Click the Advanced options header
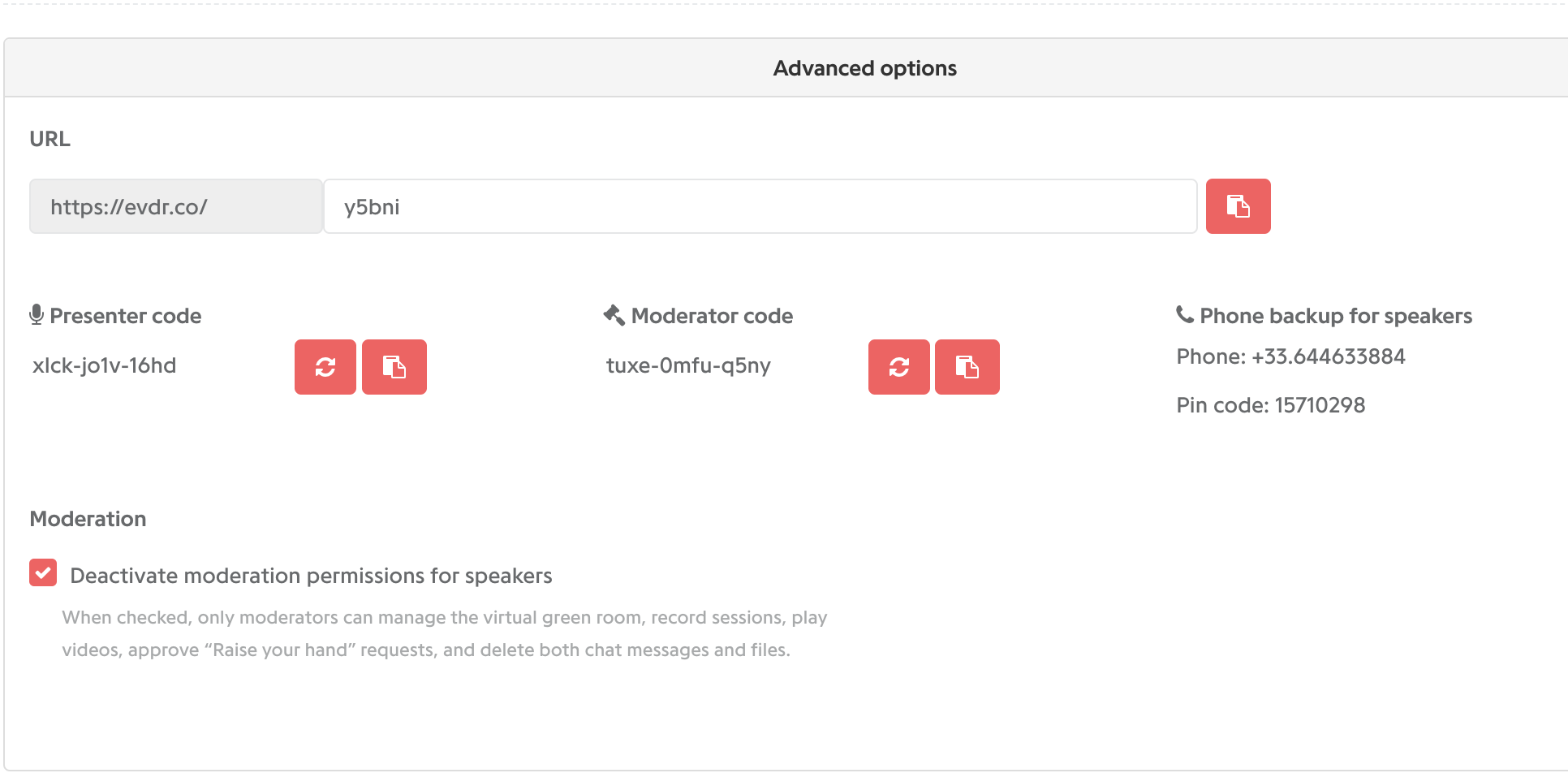1568x773 pixels. click(x=865, y=68)
